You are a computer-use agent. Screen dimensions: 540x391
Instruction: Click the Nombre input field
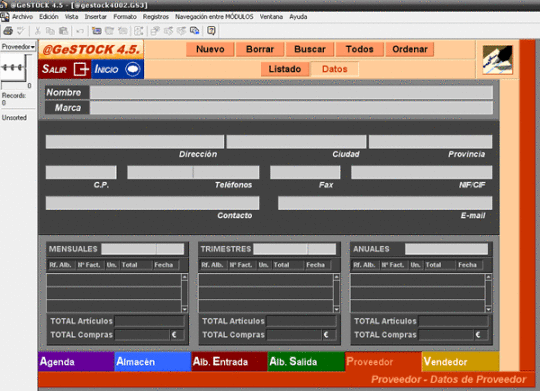[291, 92]
